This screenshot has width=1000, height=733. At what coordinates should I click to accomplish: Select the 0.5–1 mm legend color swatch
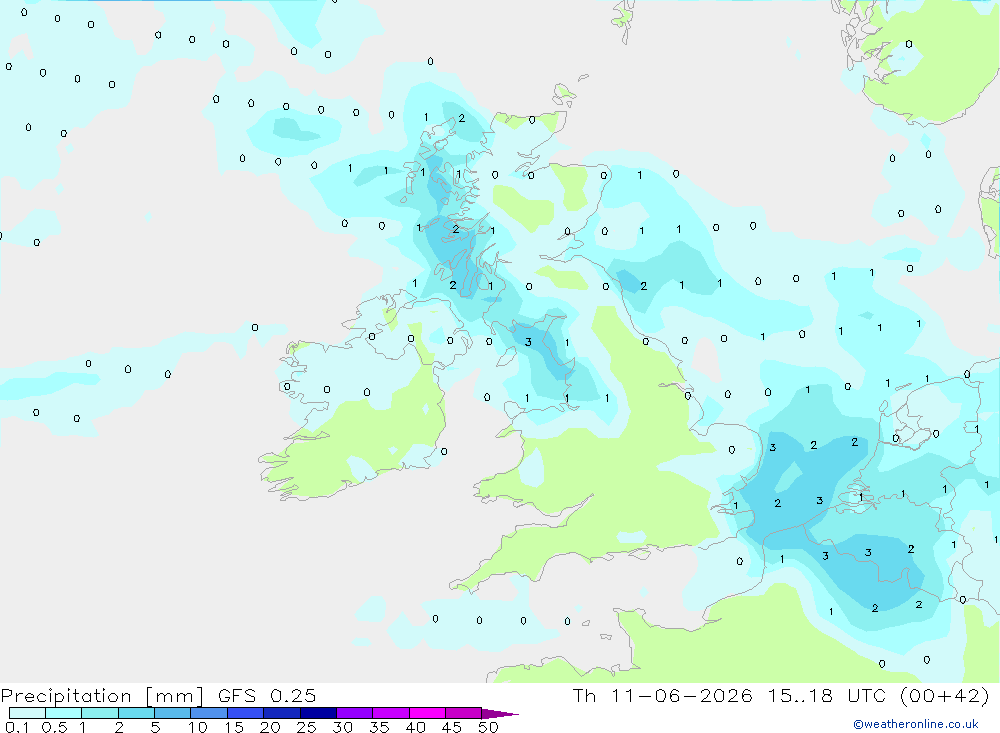coord(64,713)
